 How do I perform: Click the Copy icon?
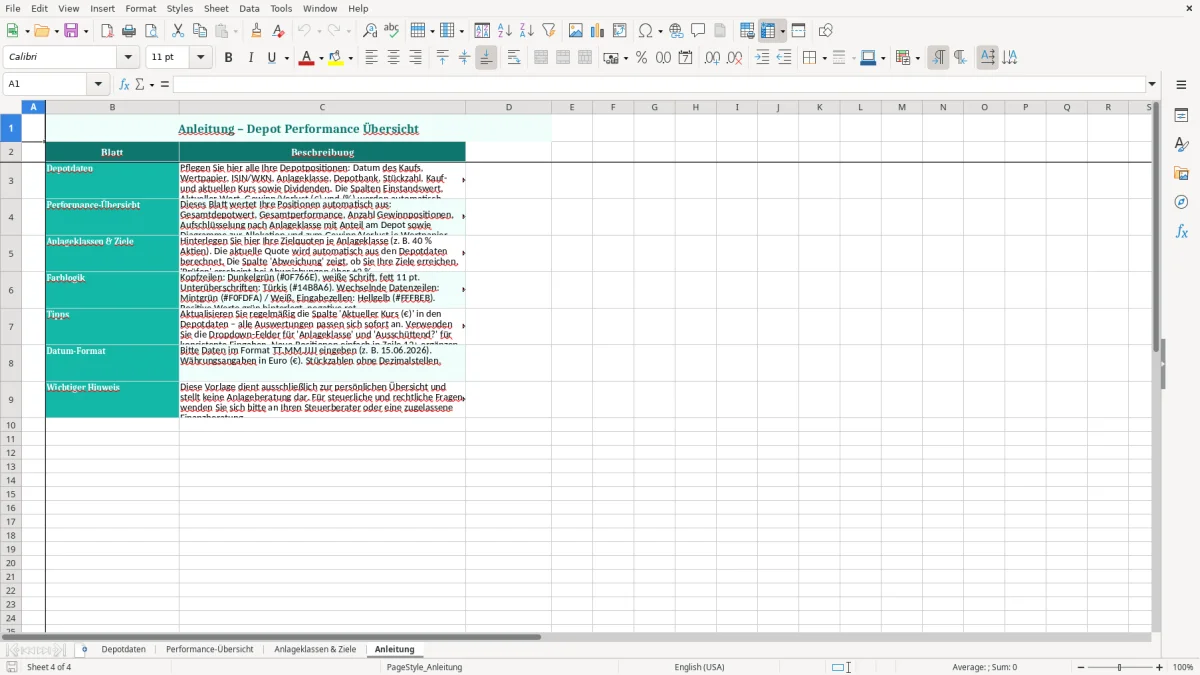pos(200,31)
